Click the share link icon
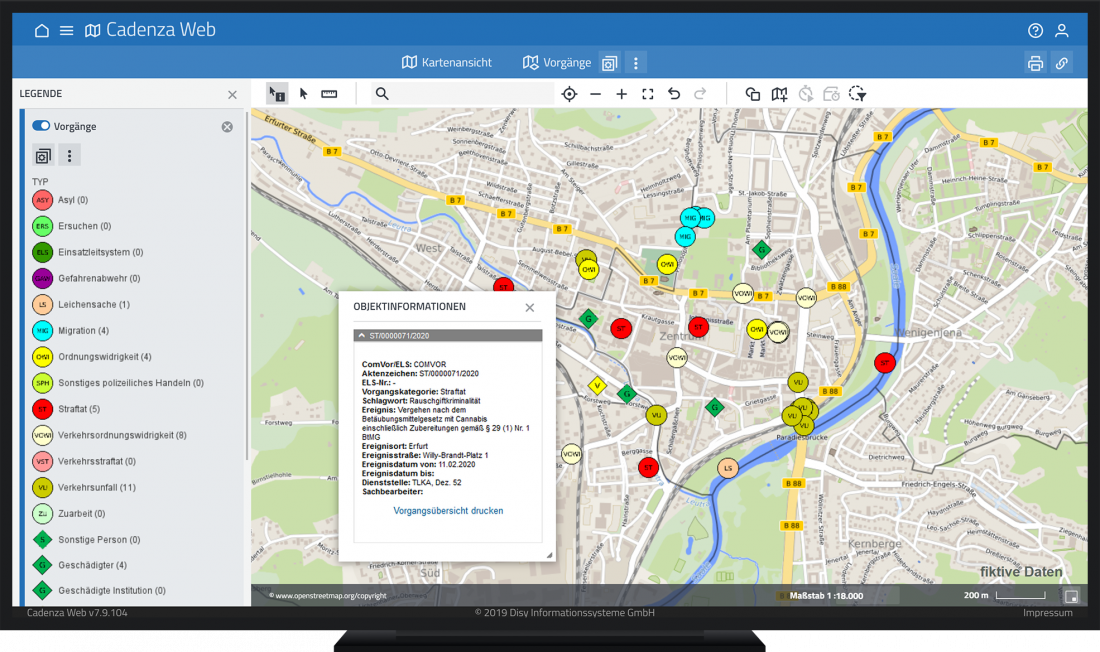1100x652 pixels. coord(1061,63)
